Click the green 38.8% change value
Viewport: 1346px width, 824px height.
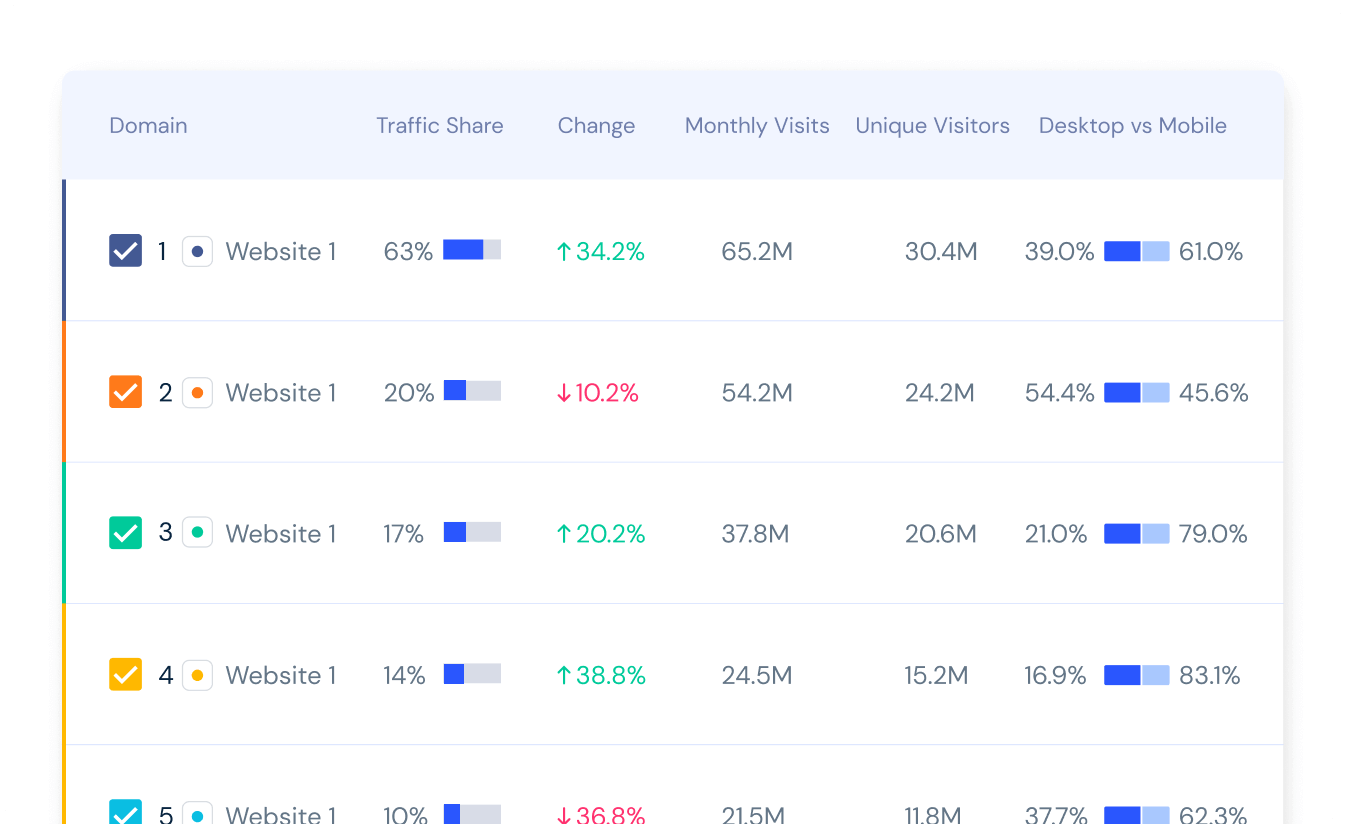pyautogui.click(x=601, y=676)
